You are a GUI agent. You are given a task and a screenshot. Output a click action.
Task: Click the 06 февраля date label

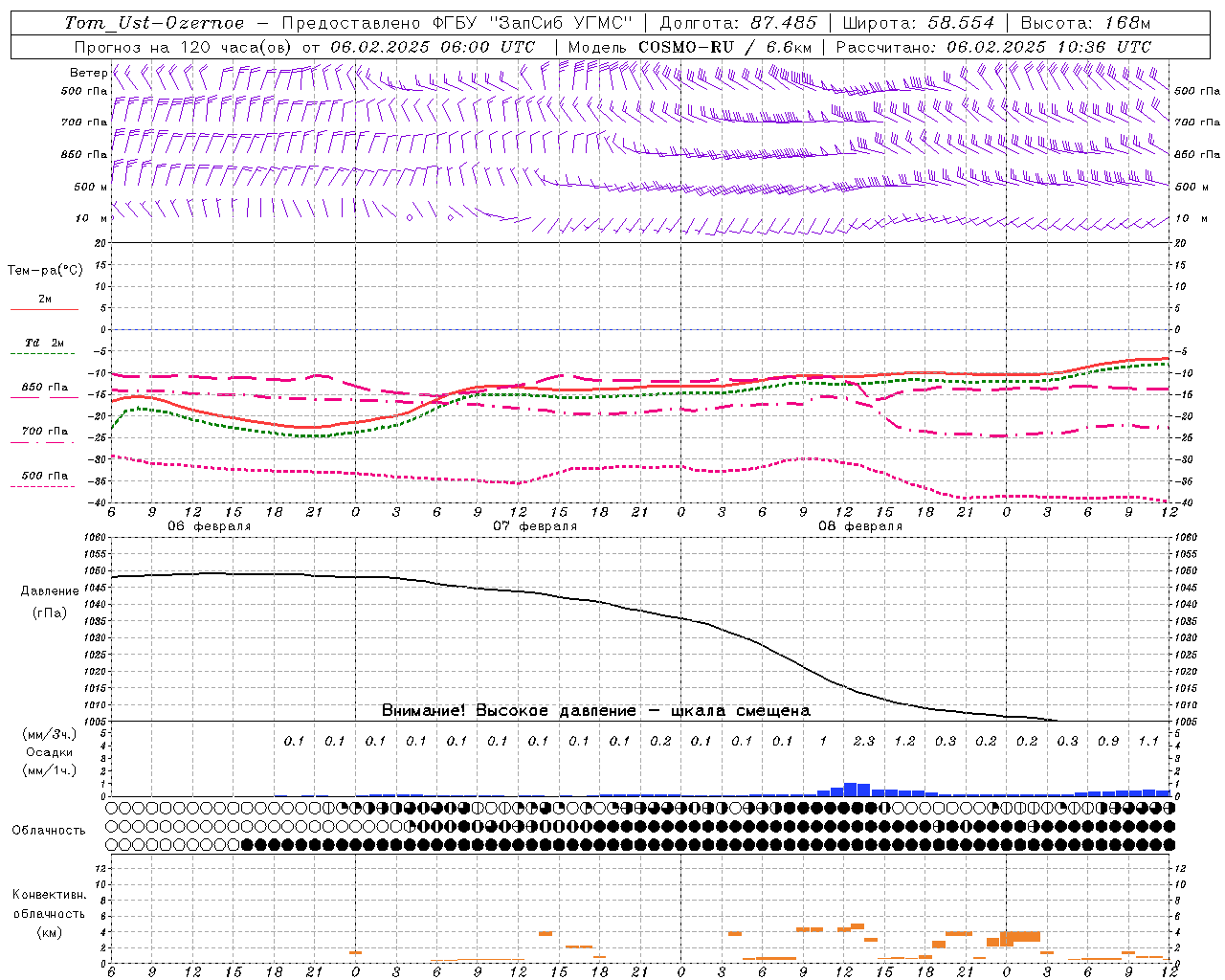[209, 526]
